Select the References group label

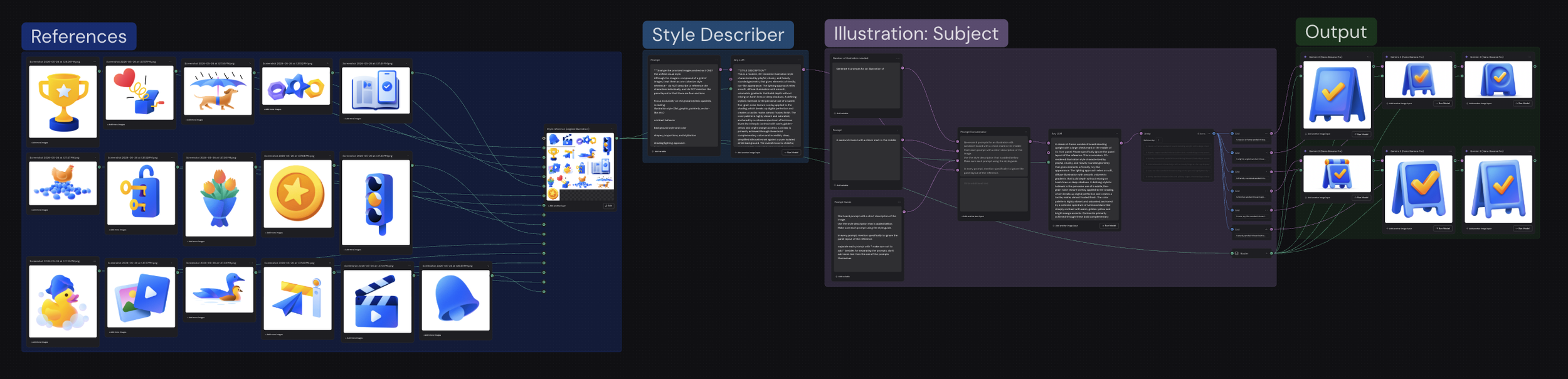click(79, 36)
